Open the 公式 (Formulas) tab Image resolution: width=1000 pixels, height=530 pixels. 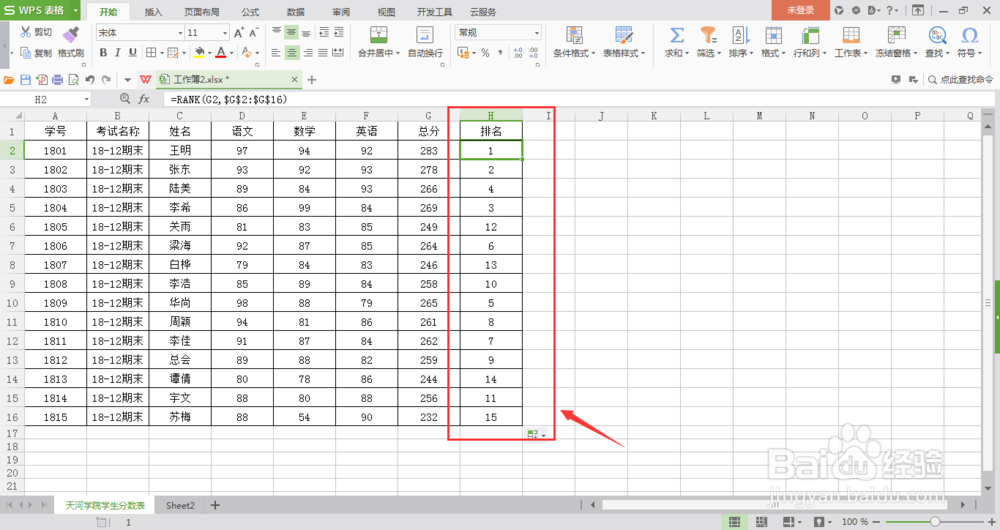[x=250, y=11]
